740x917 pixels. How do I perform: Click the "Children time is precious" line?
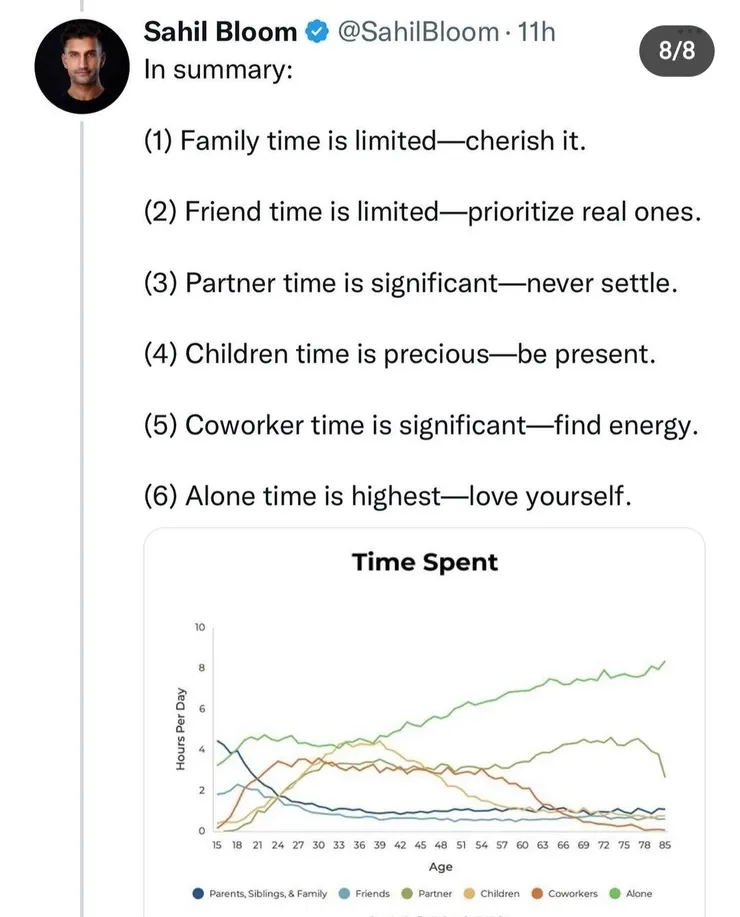click(398, 354)
